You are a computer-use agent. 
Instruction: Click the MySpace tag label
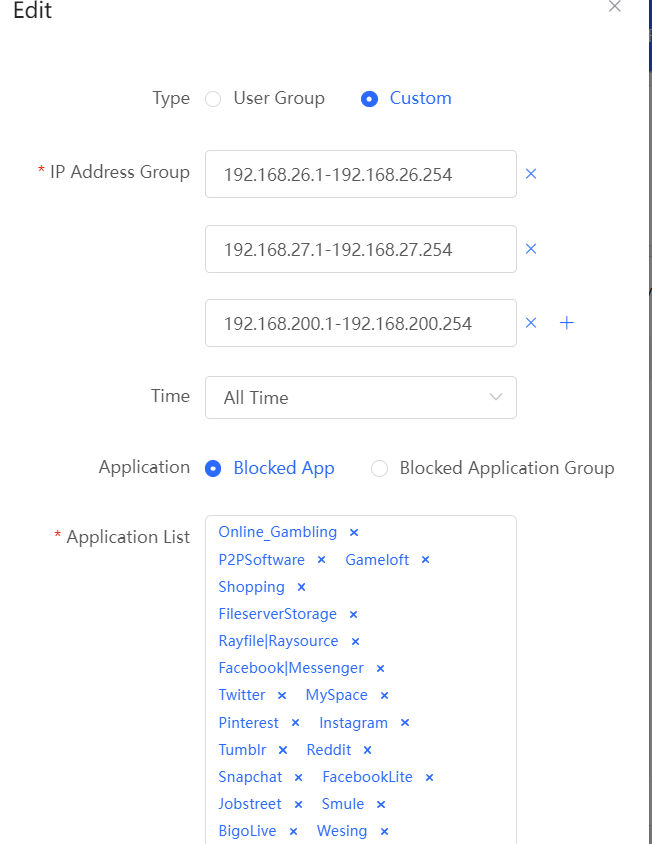point(336,695)
